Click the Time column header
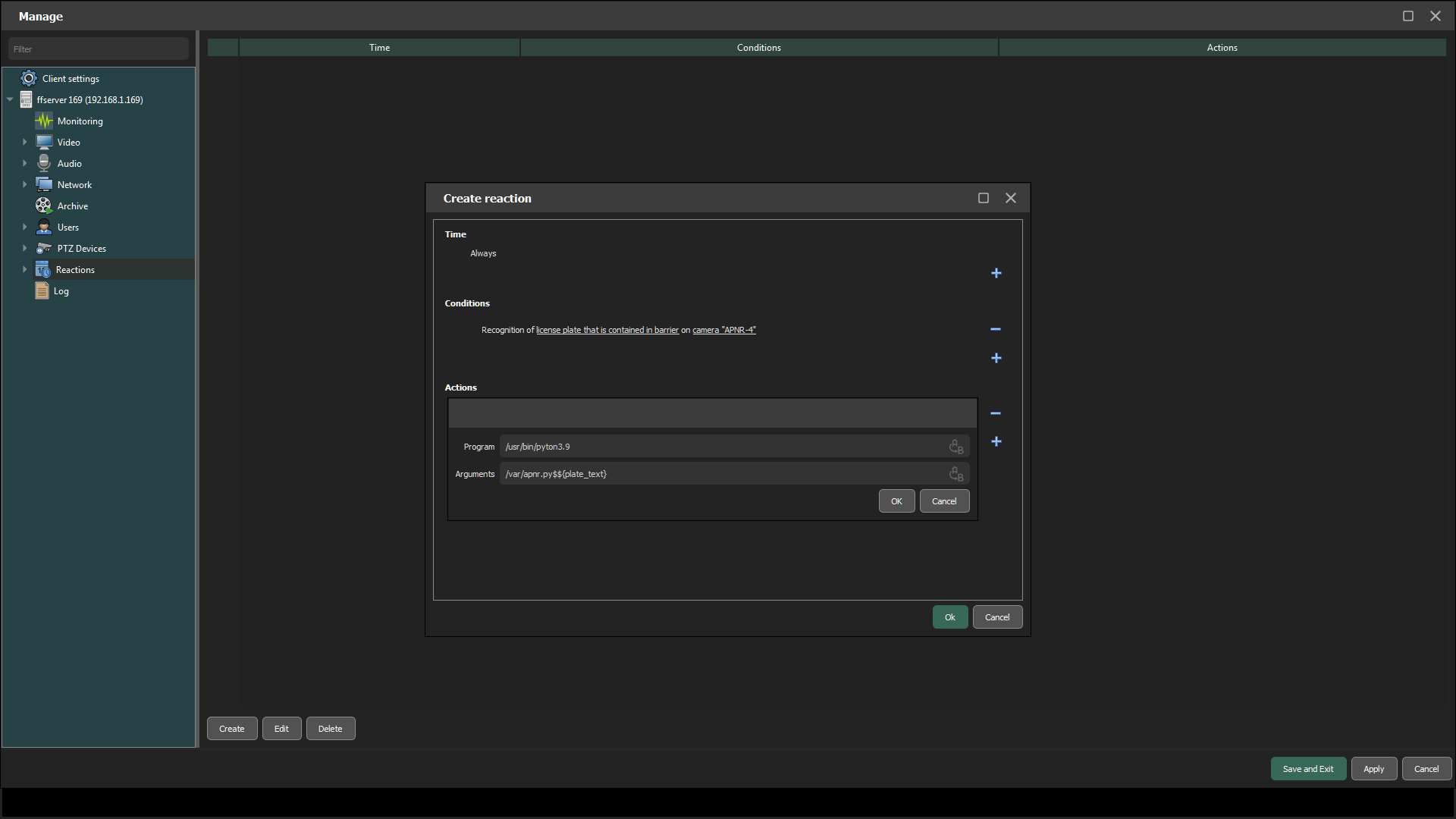This screenshot has height=819, width=1456. click(x=379, y=47)
